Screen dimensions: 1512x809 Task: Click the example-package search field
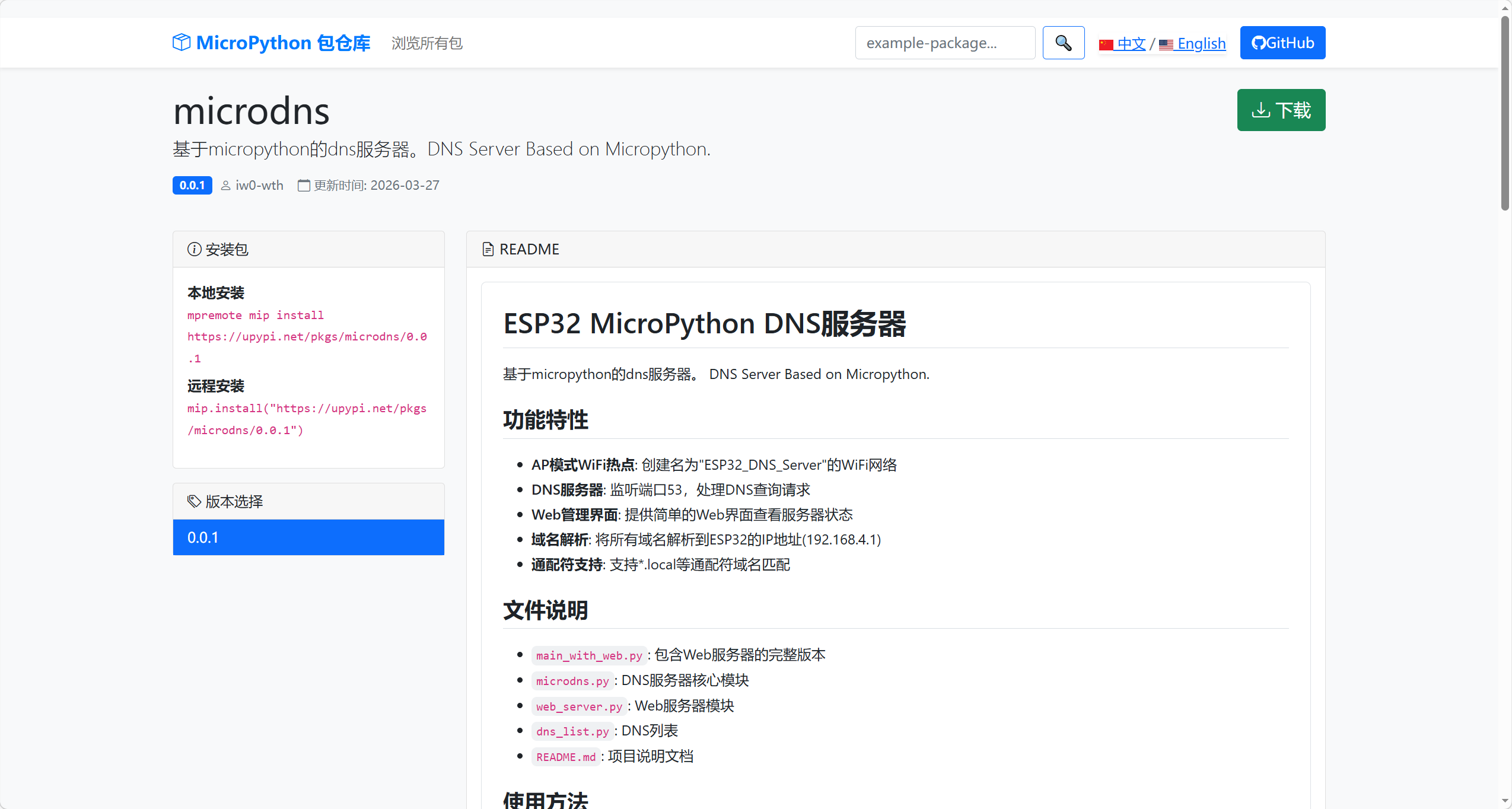point(944,43)
